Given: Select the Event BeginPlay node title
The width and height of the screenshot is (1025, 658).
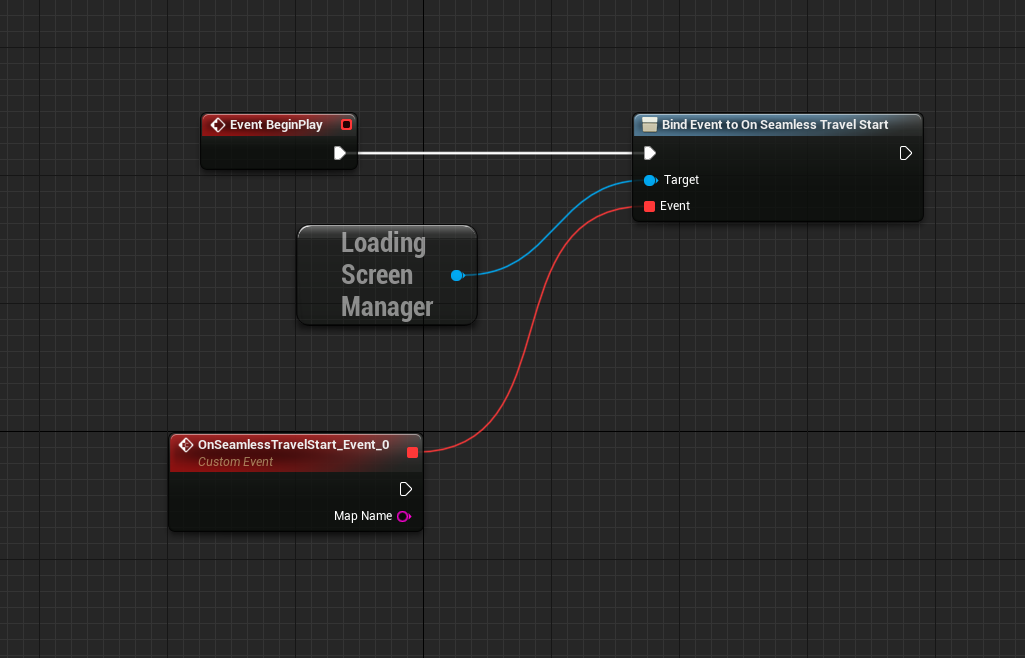Looking at the screenshot, I should pyautogui.click(x=276, y=125).
